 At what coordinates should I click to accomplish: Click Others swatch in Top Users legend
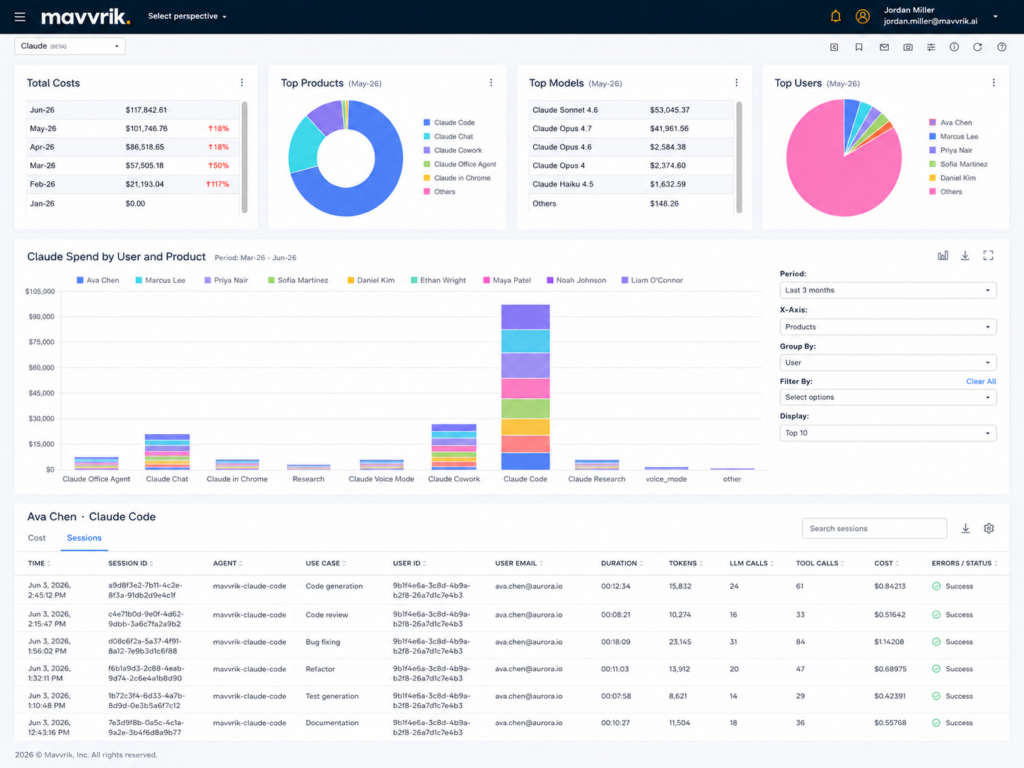(x=933, y=192)
